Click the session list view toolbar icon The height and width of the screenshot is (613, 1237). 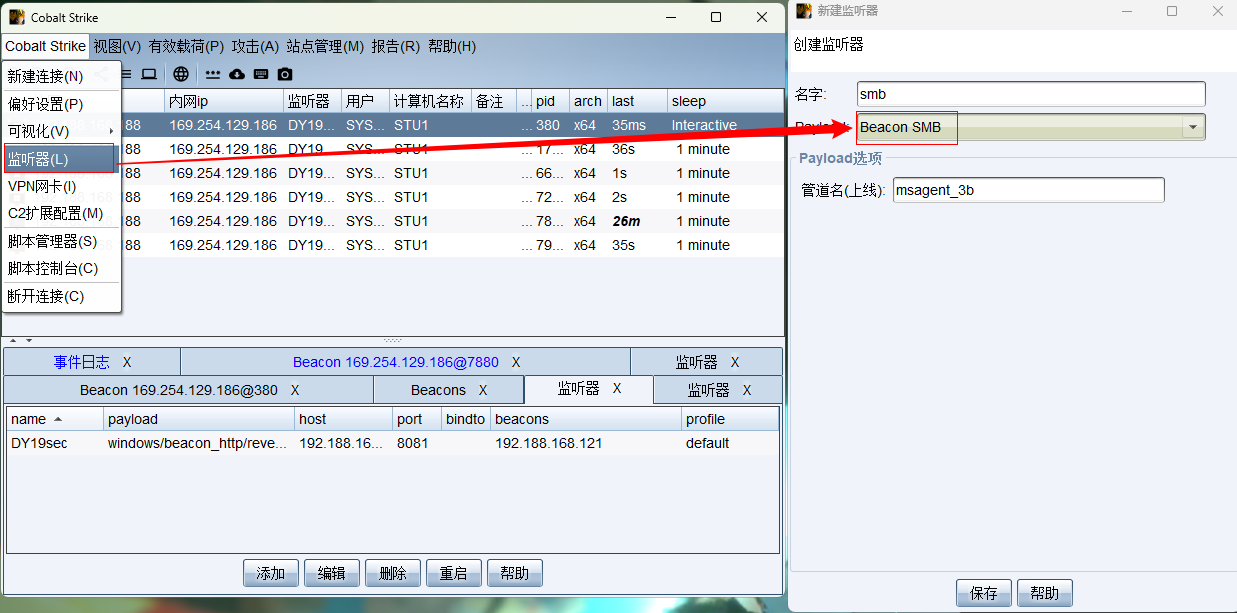tap(127, 74)
